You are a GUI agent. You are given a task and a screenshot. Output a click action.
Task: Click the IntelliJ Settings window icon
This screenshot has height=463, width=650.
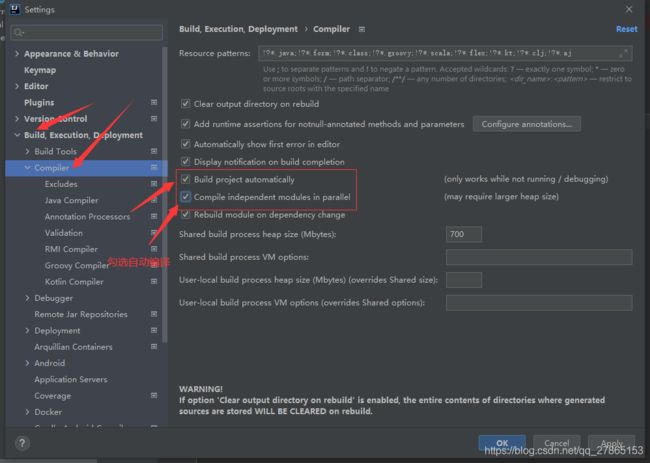[x=15, y=9]
